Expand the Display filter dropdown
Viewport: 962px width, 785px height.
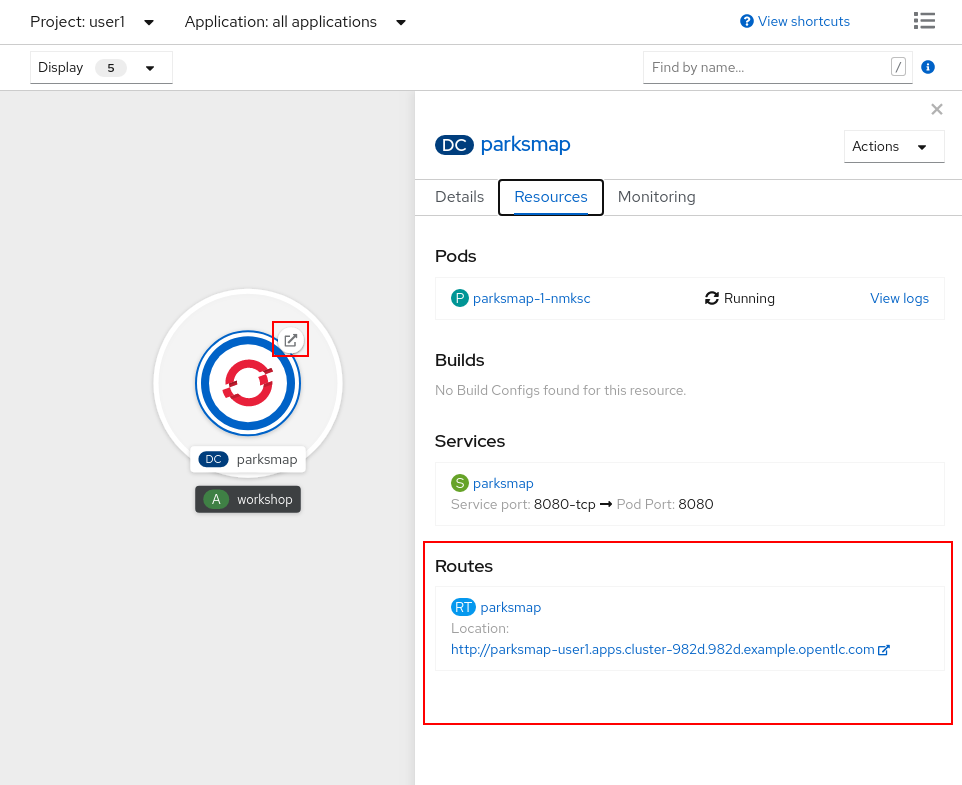[101, 68]
